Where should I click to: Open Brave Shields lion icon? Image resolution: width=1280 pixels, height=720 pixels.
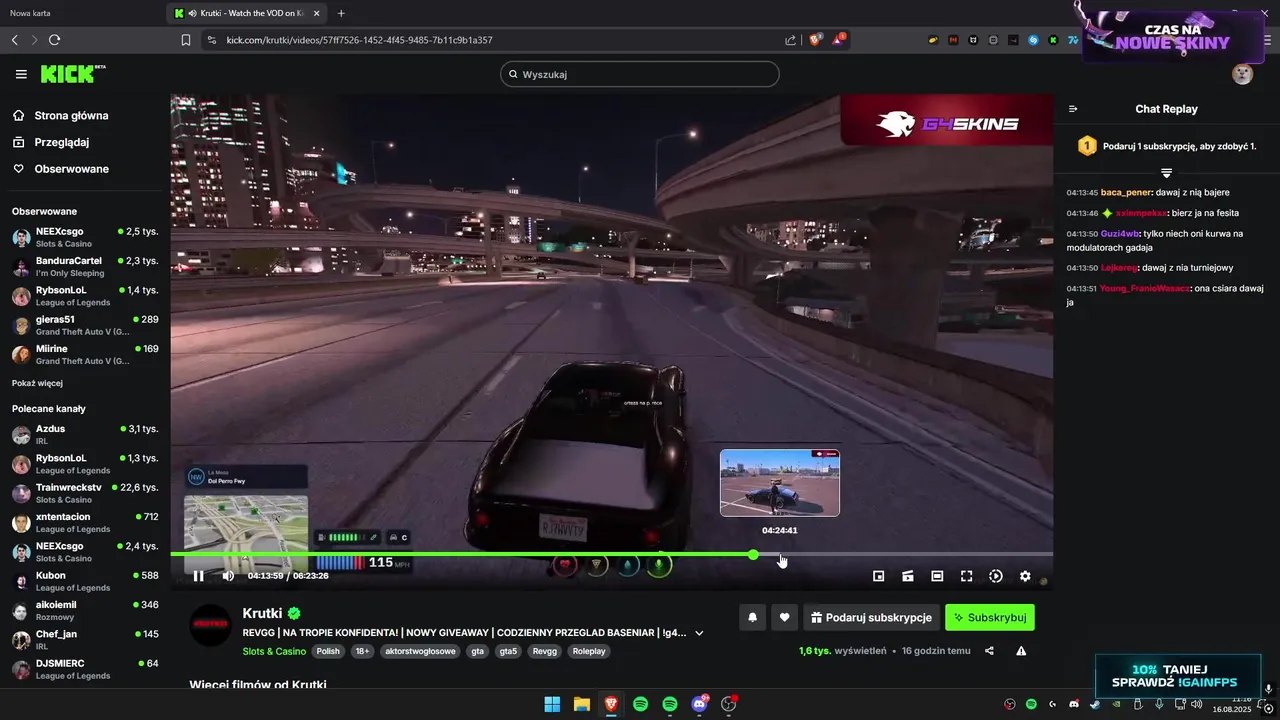(x=816, y=40)
